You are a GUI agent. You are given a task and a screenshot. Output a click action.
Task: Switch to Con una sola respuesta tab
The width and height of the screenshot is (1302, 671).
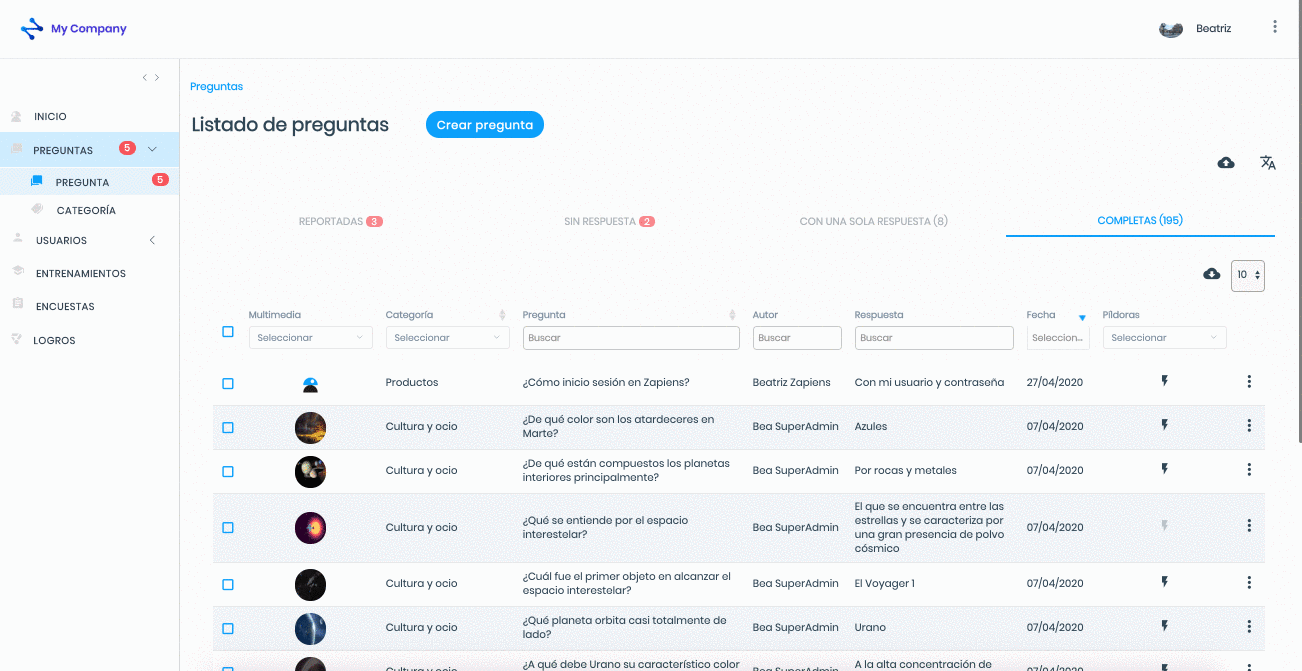(x=873, y=221)
